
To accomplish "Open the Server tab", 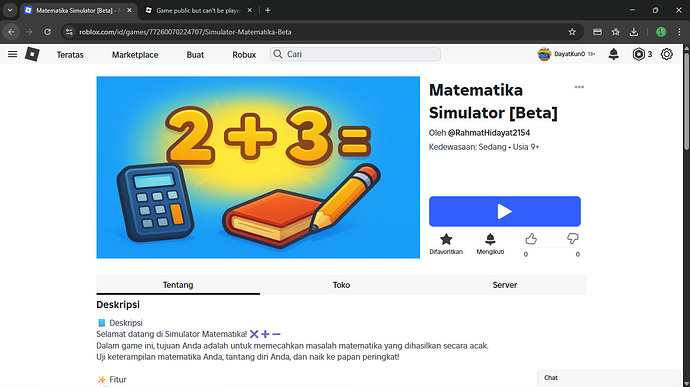I will point(505,285).
